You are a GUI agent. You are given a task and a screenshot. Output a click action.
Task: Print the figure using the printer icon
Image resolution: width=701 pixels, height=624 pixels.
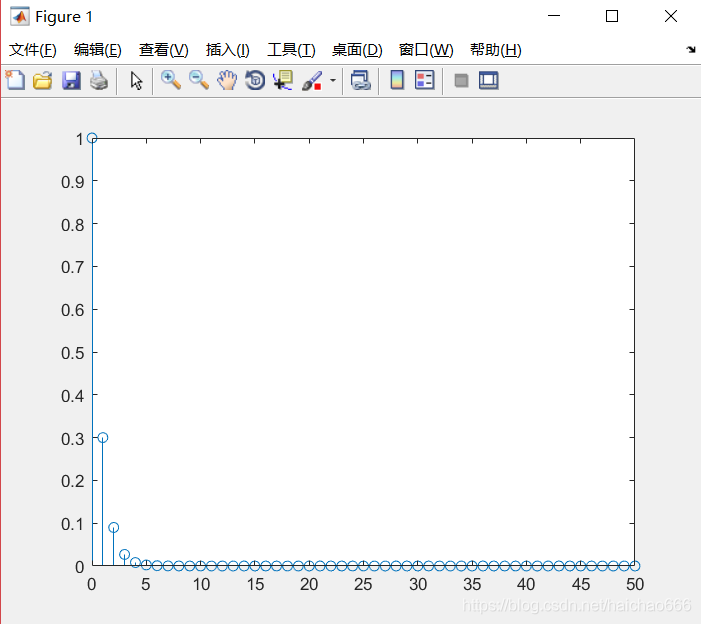point(99,81)
